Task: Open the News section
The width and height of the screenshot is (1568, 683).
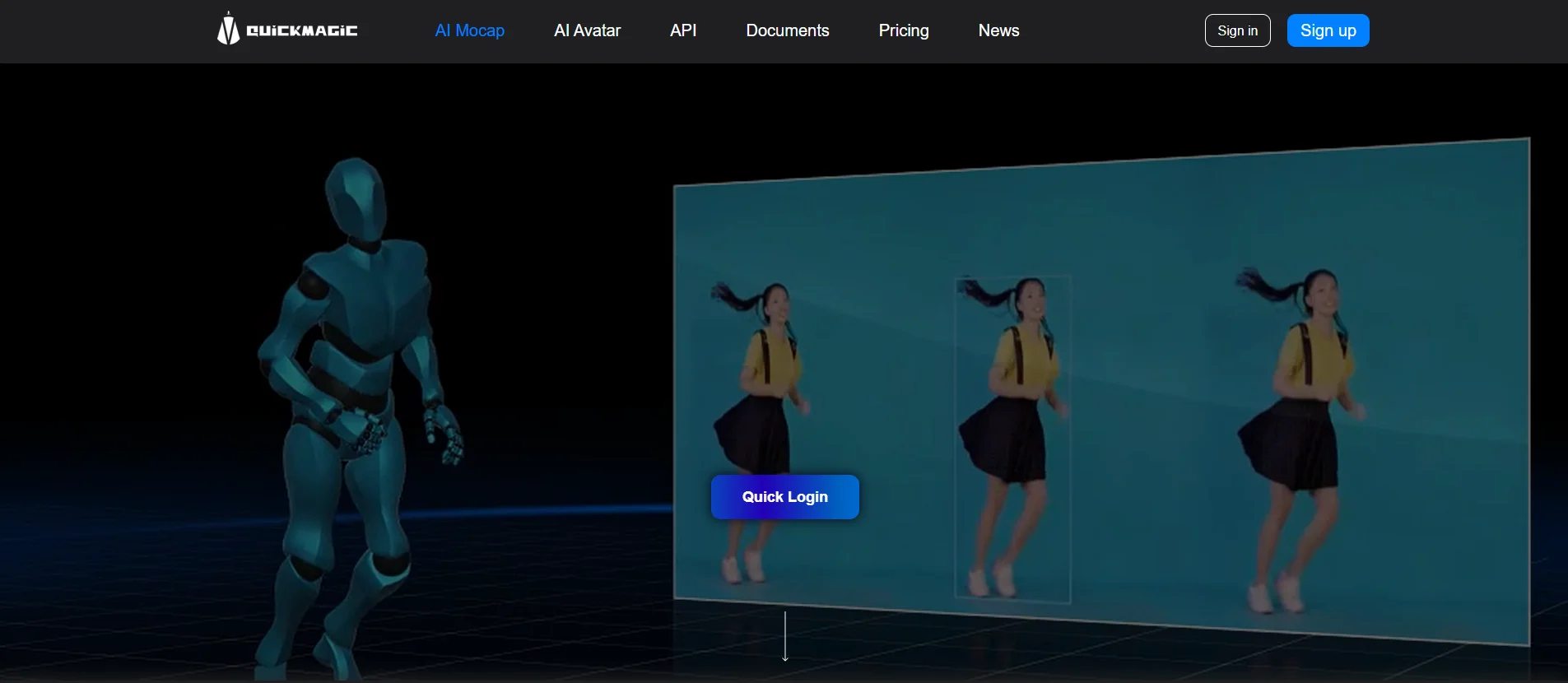Action: 998,30
